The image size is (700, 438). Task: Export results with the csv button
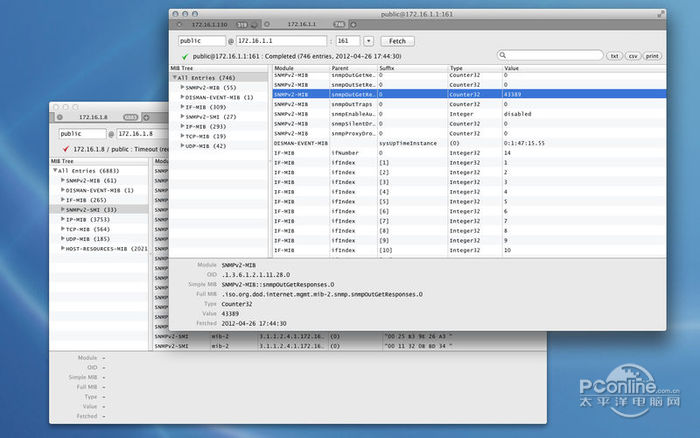[633, 56]
